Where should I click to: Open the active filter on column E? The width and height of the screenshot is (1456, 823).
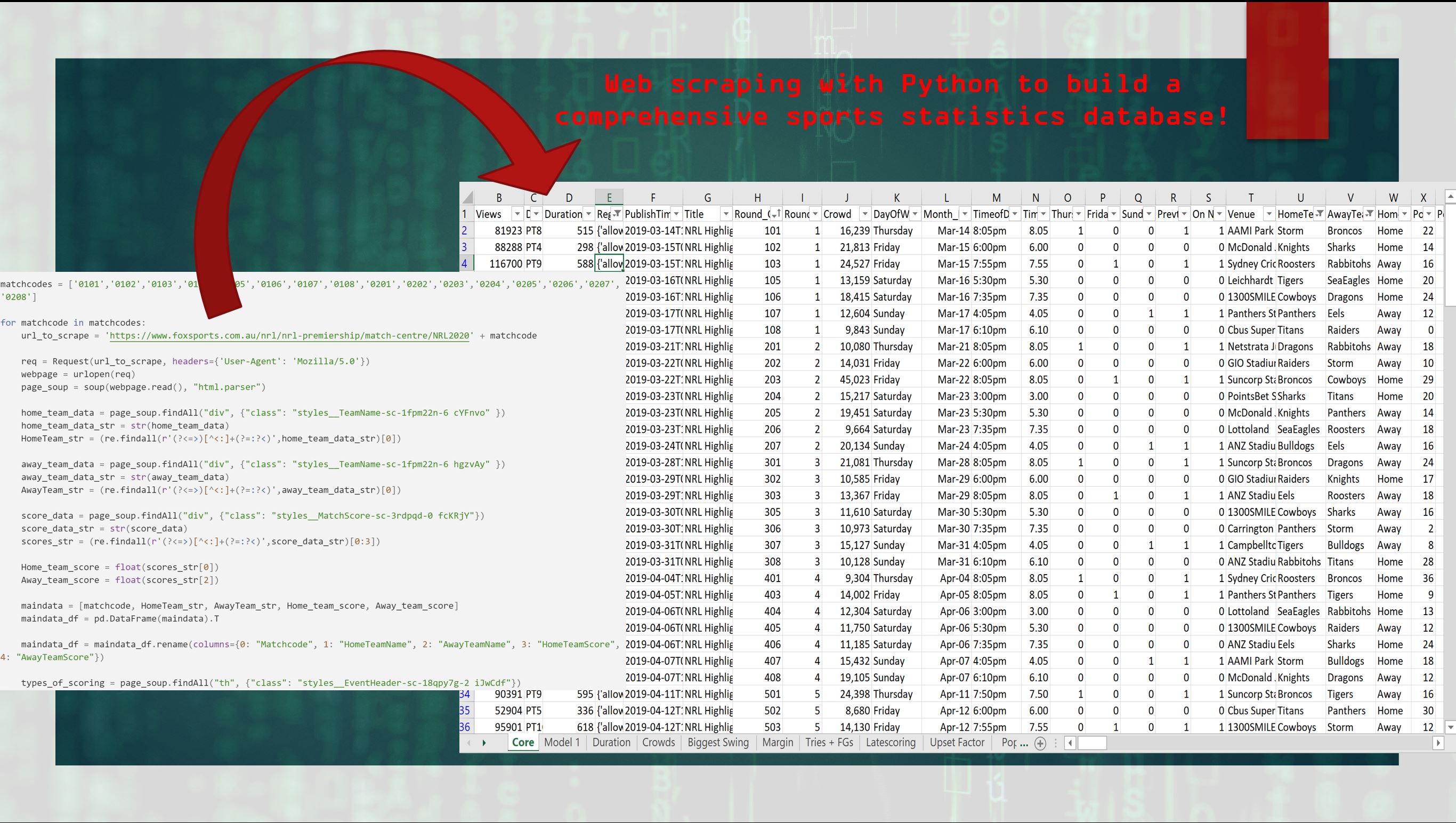[617, 214]
